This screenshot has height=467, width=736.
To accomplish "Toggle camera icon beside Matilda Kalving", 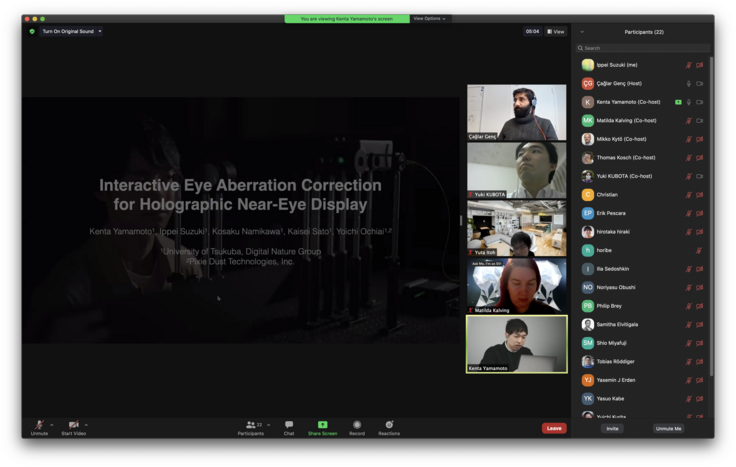I will 699,120.
